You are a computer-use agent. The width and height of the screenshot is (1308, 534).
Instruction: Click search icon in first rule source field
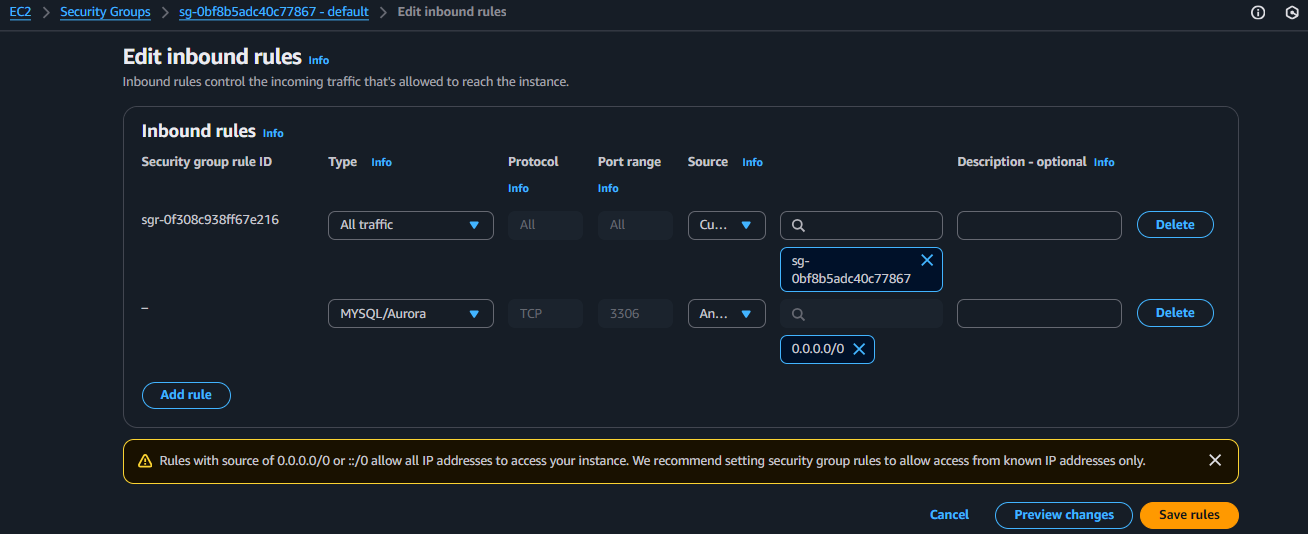[798, 226]
